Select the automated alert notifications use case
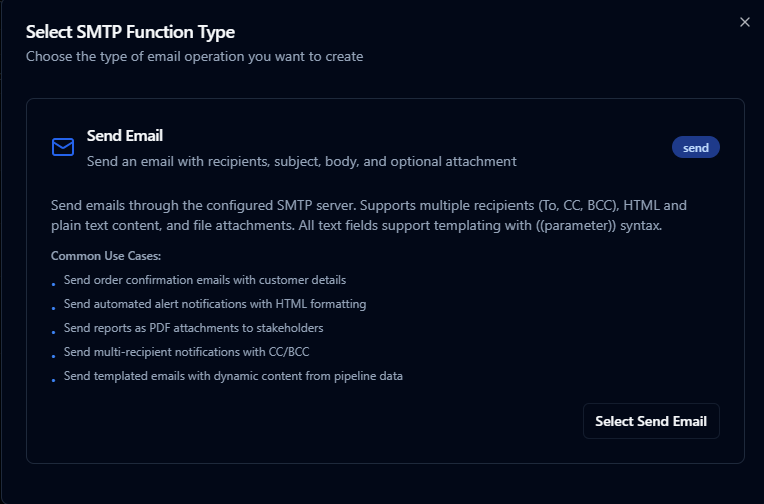Screen dimensions: 764x504 pos(215,304)
